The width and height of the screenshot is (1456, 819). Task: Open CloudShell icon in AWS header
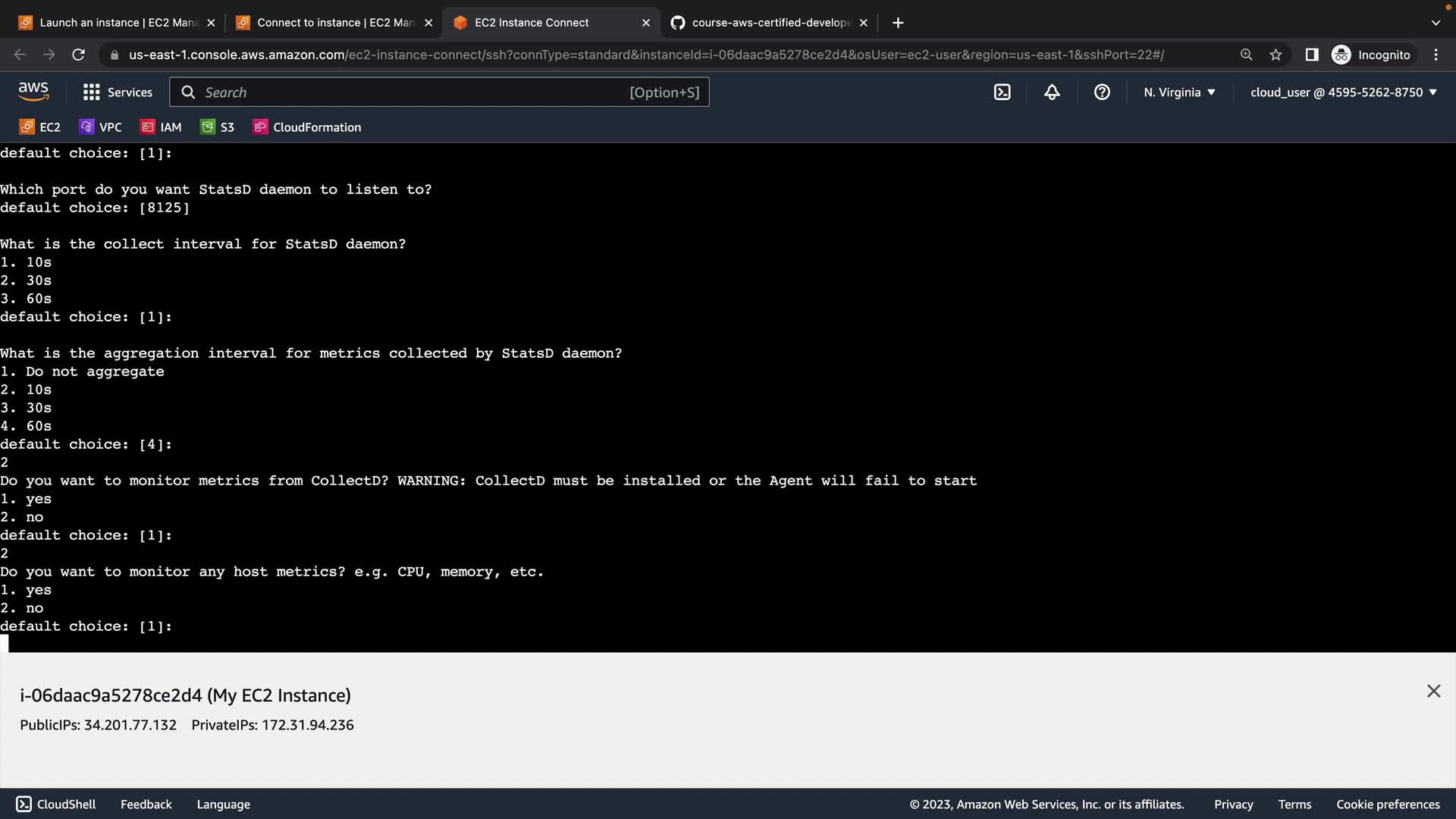point(1002,92)
